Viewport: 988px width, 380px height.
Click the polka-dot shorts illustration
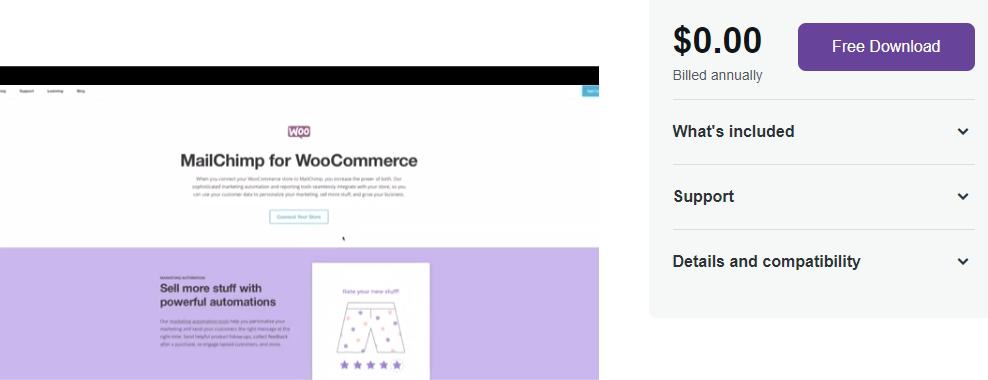point(370,328)
